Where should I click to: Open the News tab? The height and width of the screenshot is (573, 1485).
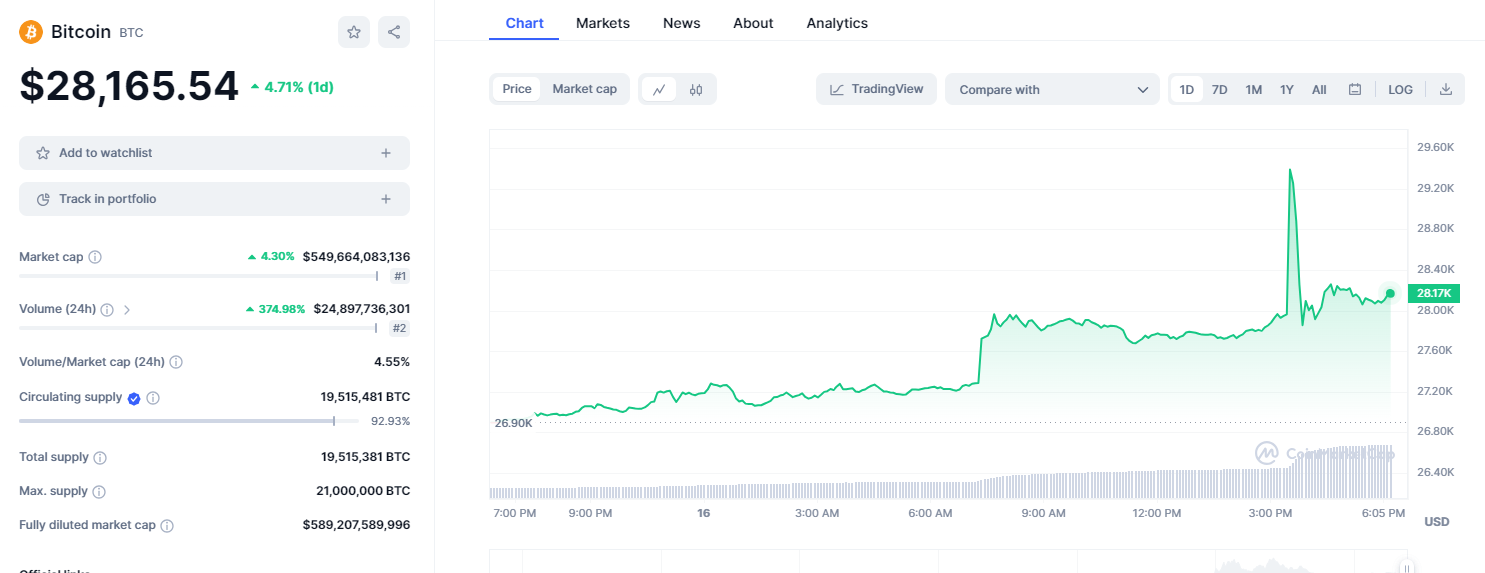tap(682, 23)
